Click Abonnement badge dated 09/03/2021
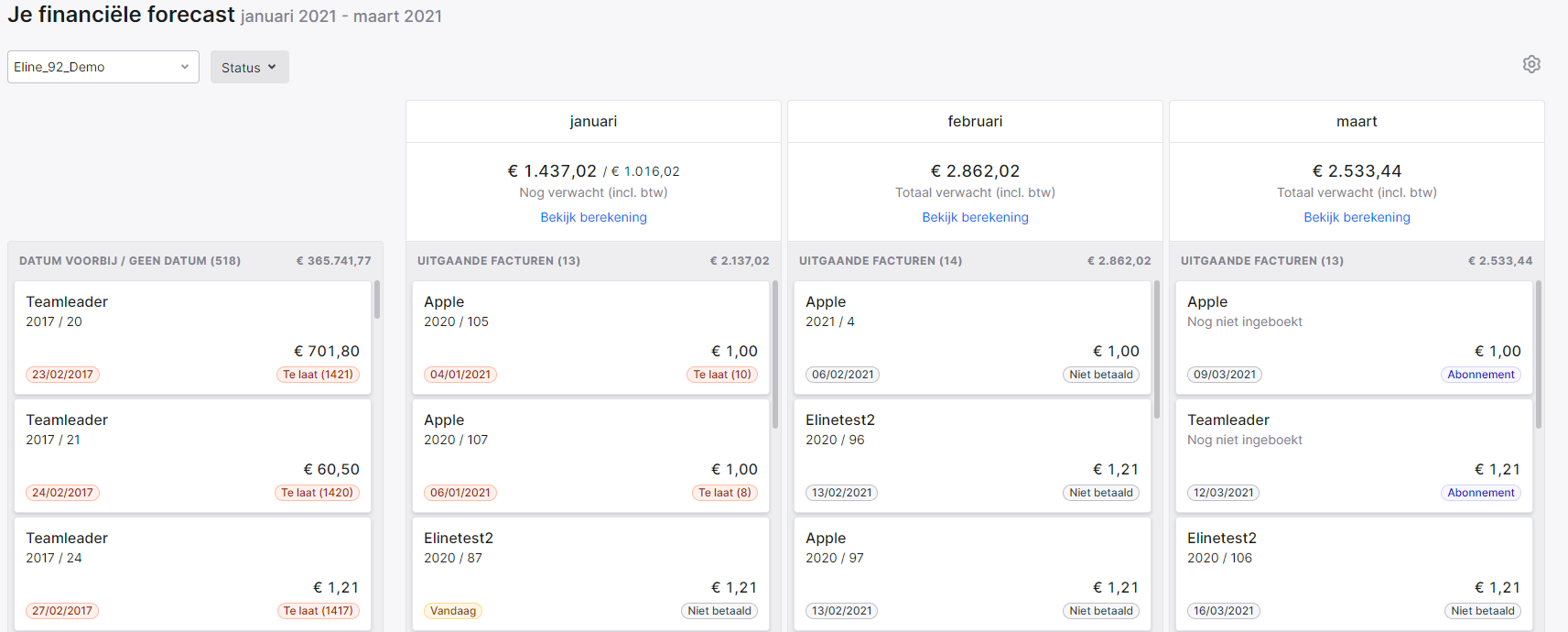This screenshot has height=632, width=1568. click(1481, 375)
